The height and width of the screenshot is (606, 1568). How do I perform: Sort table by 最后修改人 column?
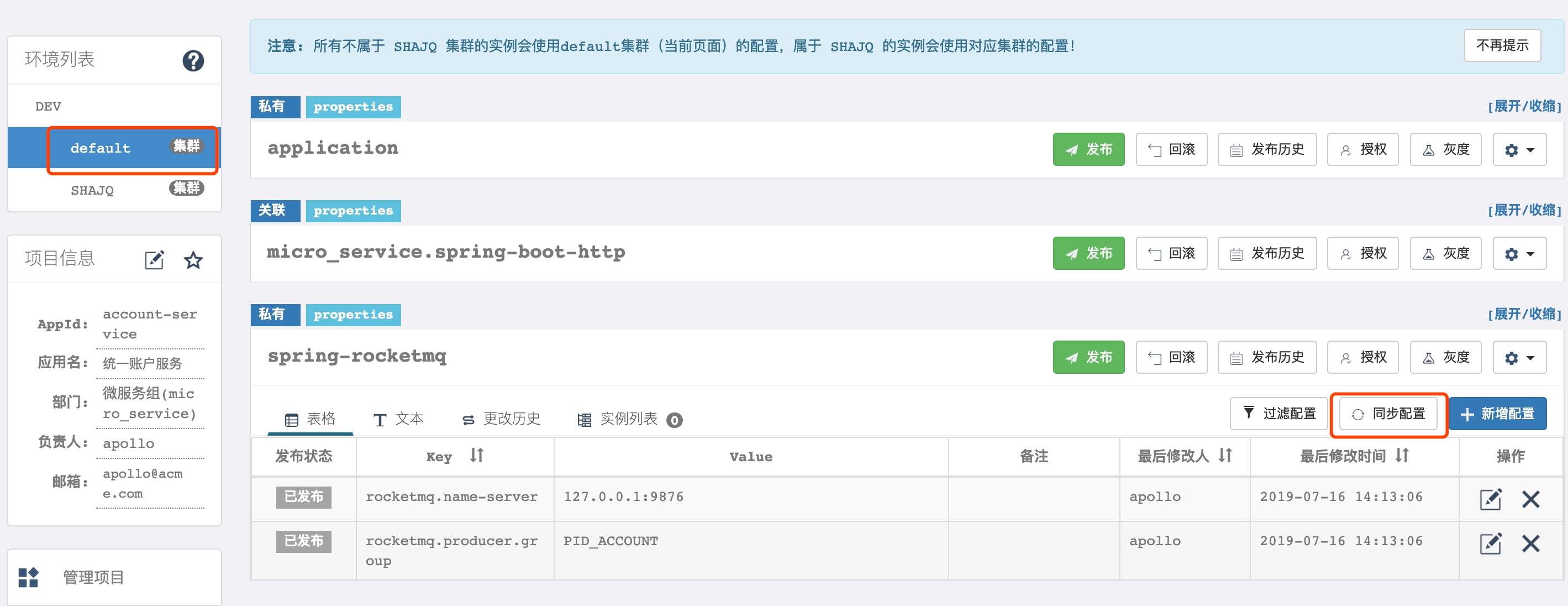click(1225, 455)
